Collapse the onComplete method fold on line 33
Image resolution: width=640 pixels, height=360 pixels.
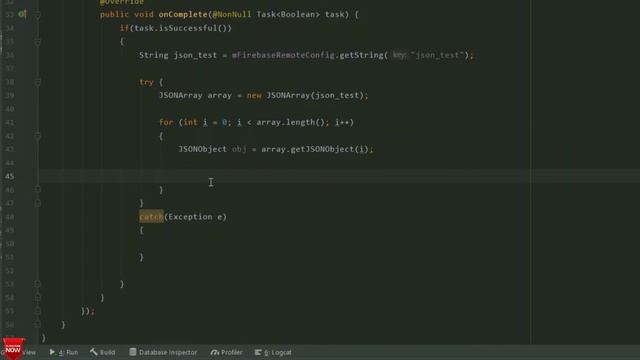tap(37, 15)
